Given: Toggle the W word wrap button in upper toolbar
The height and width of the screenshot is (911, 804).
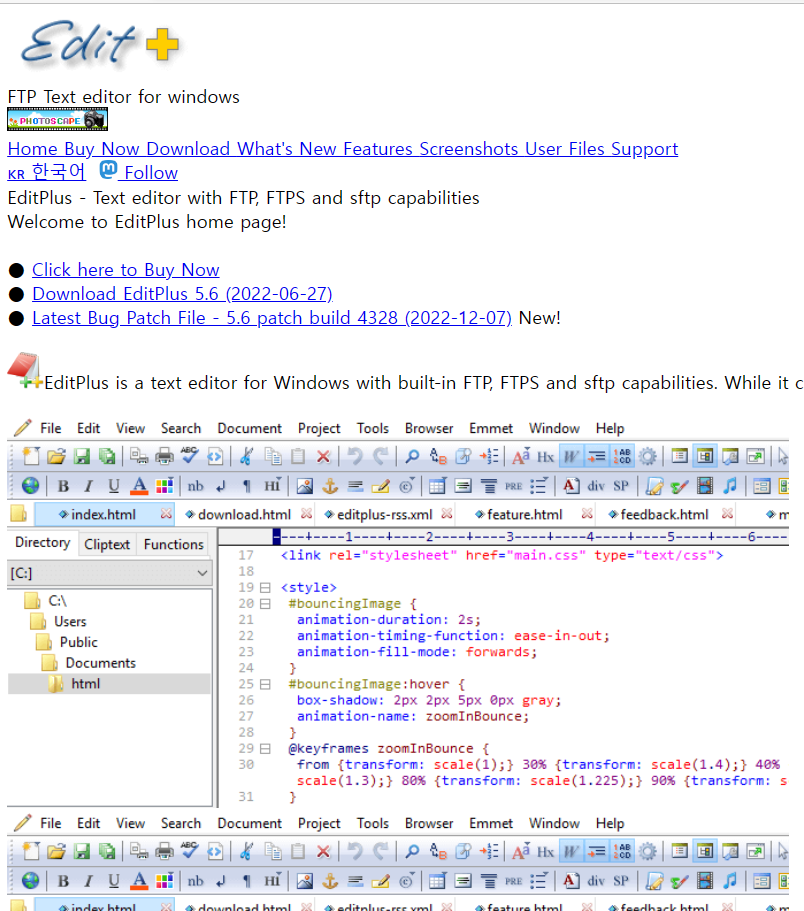Looking at the screenshot, I should point(571,457).
